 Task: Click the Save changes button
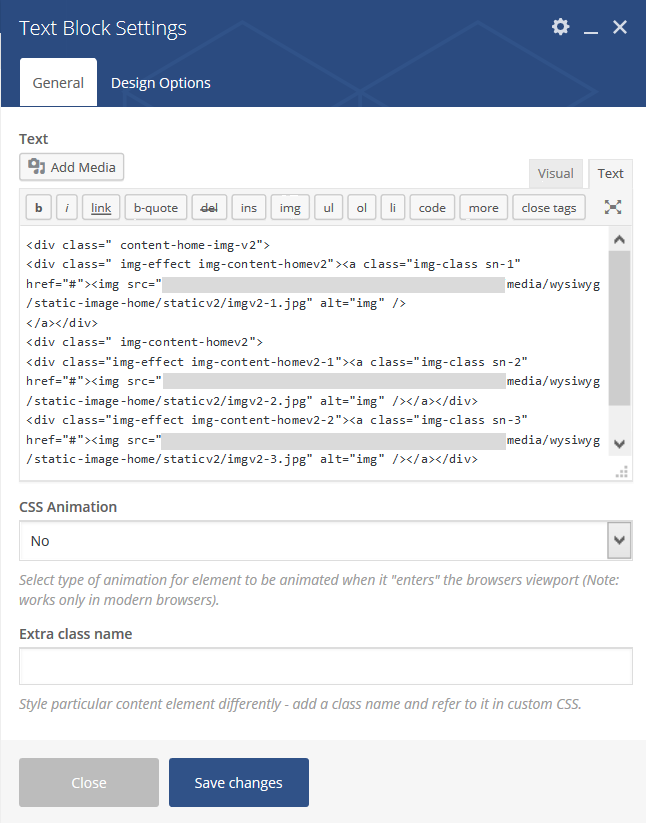(239, 782)
